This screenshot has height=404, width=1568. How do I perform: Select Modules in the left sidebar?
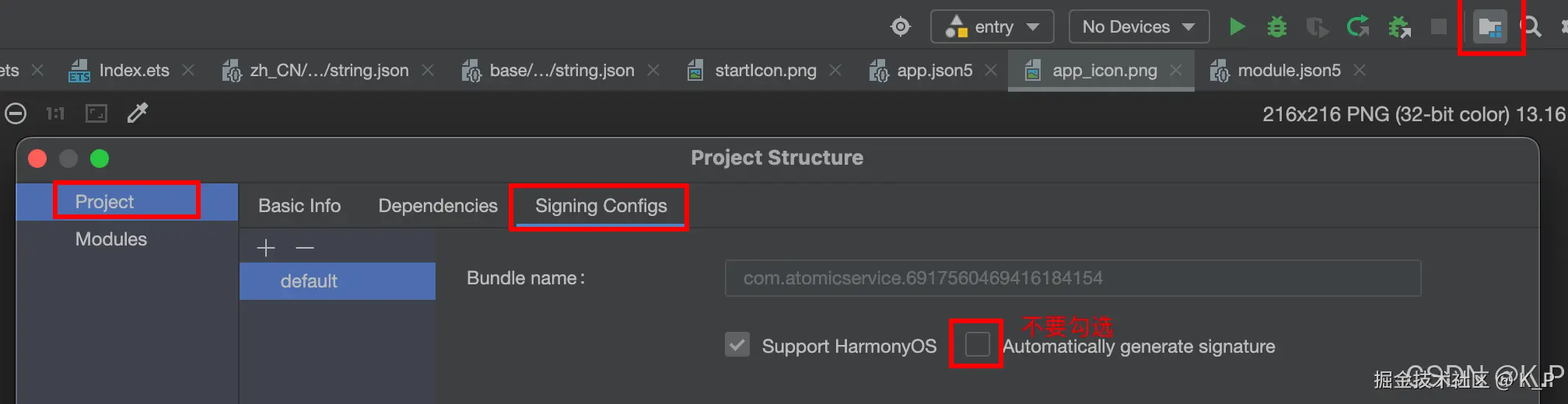point(111,239)
